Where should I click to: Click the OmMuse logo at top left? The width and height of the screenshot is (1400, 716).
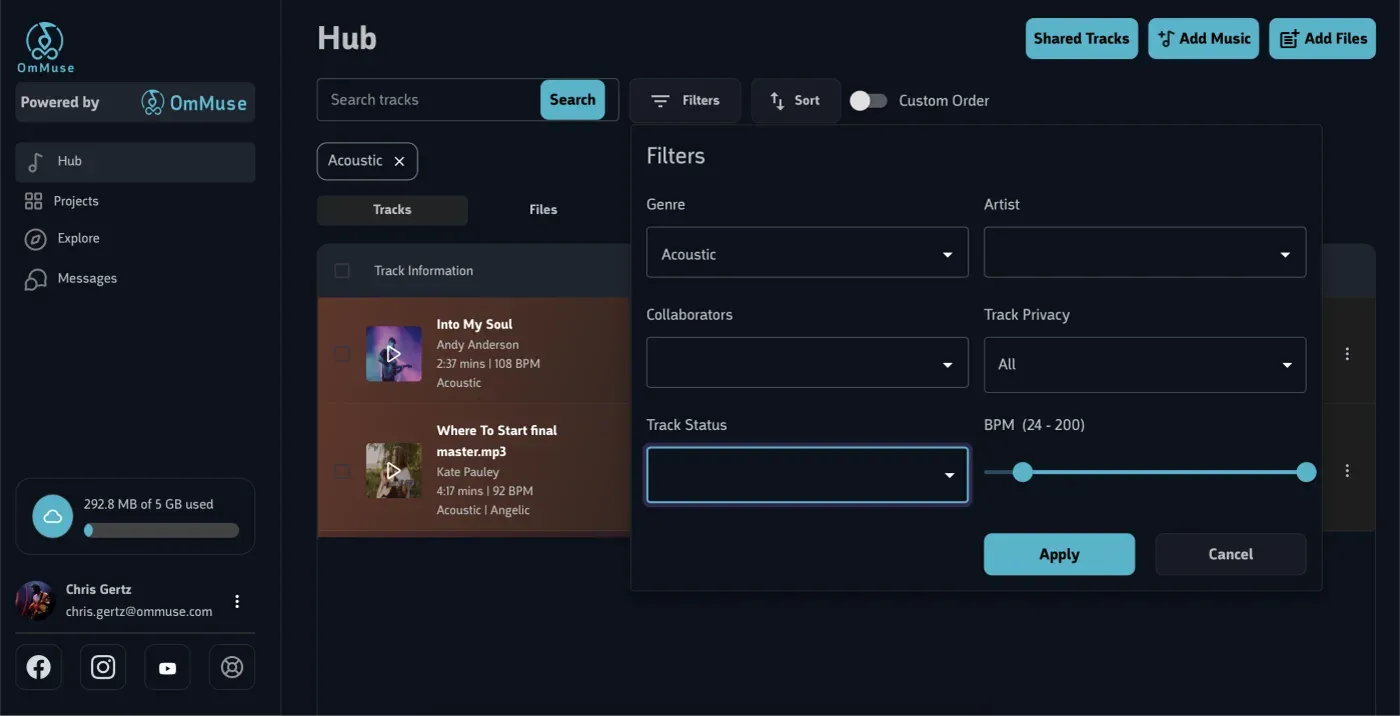45,47
